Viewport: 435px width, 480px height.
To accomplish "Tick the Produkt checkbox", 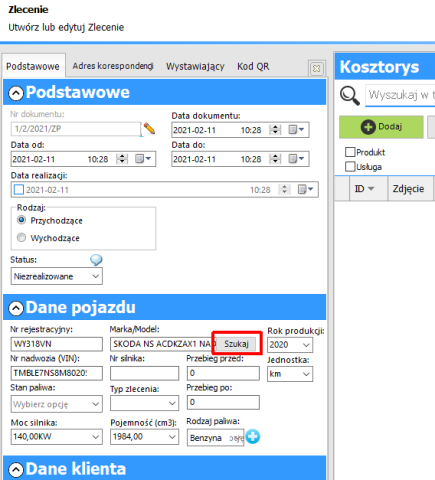I will point(350,152).
